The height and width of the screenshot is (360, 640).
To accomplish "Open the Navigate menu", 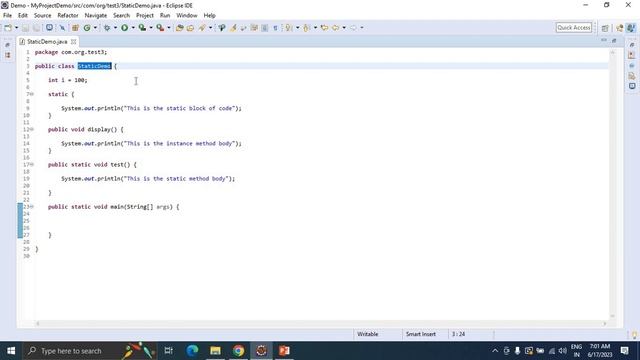I will coord(96,15).
